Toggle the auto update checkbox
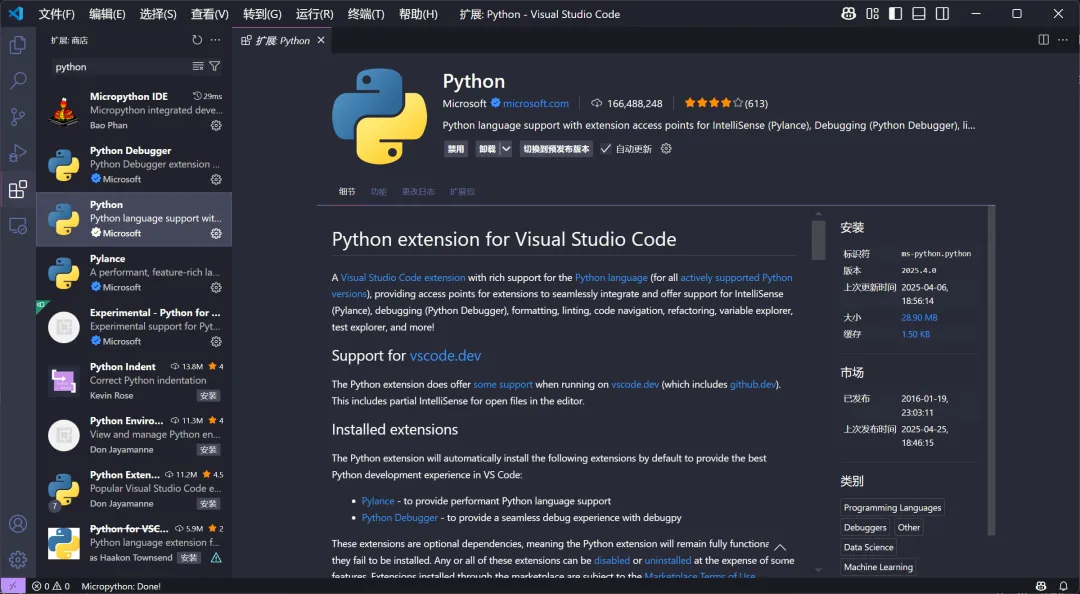Screen dimensions: 1080x594 pos(606,149)
